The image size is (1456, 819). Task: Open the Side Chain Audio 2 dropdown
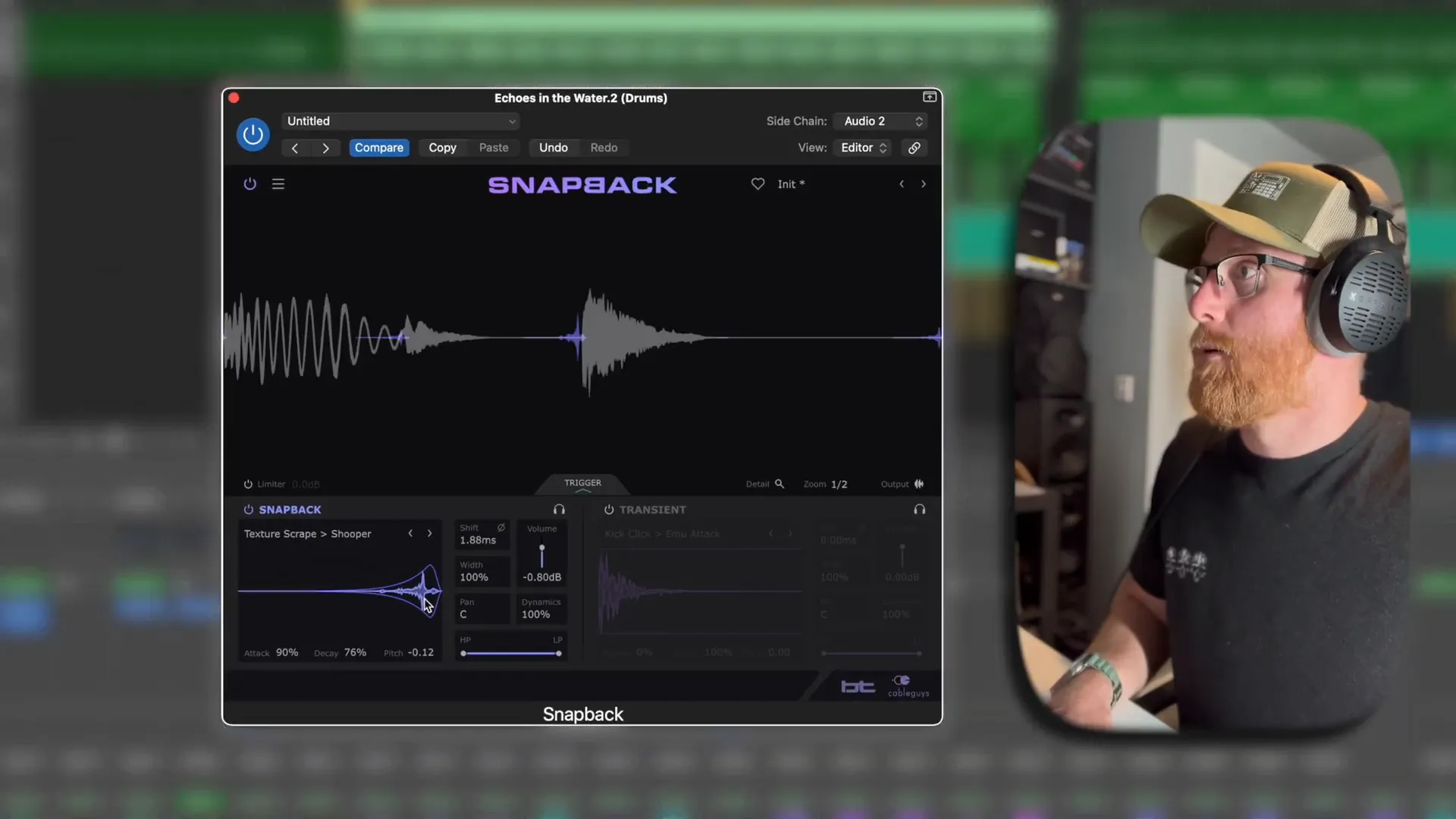point(880,121)
